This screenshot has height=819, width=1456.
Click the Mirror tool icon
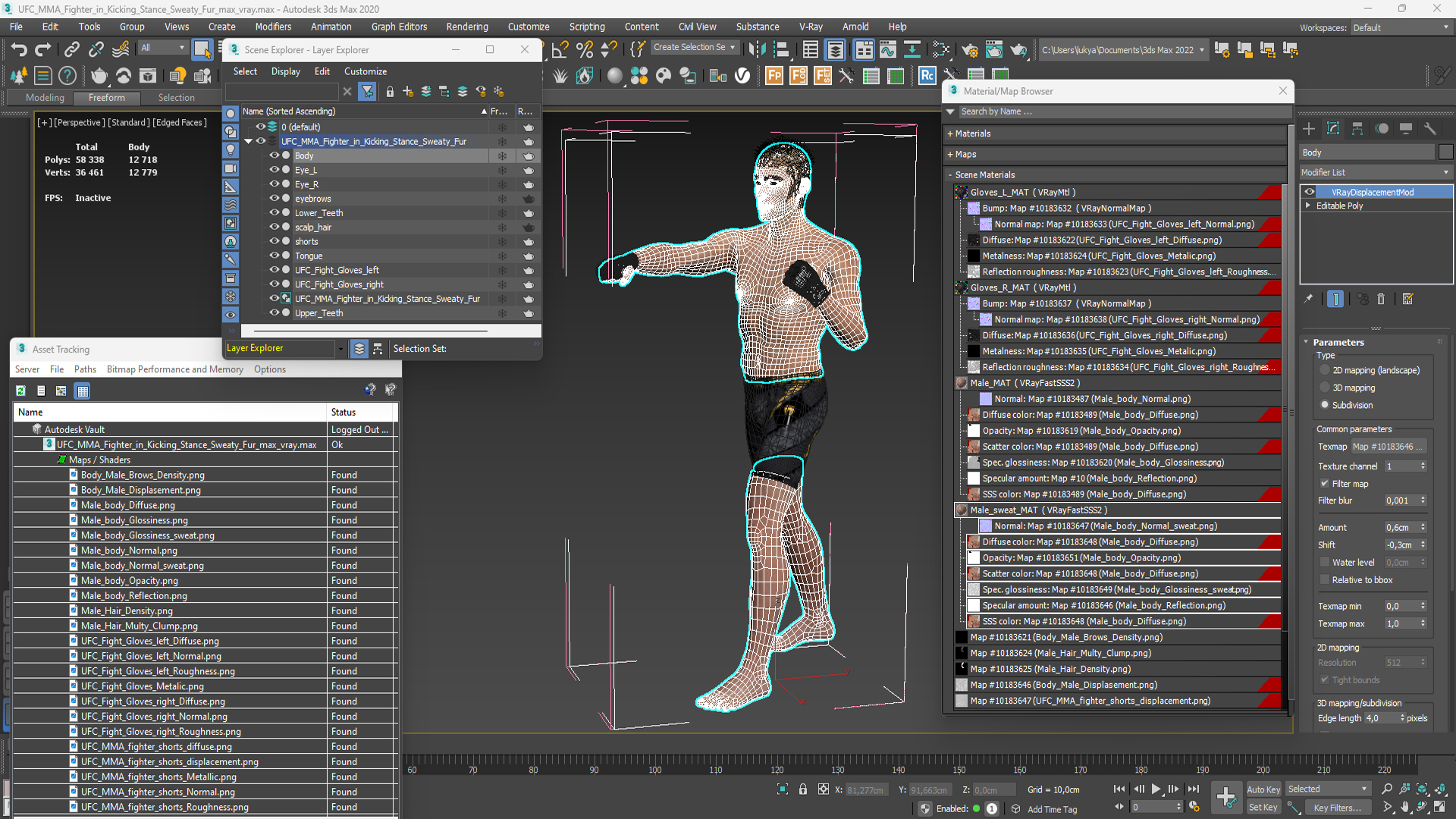click(757, 50)
